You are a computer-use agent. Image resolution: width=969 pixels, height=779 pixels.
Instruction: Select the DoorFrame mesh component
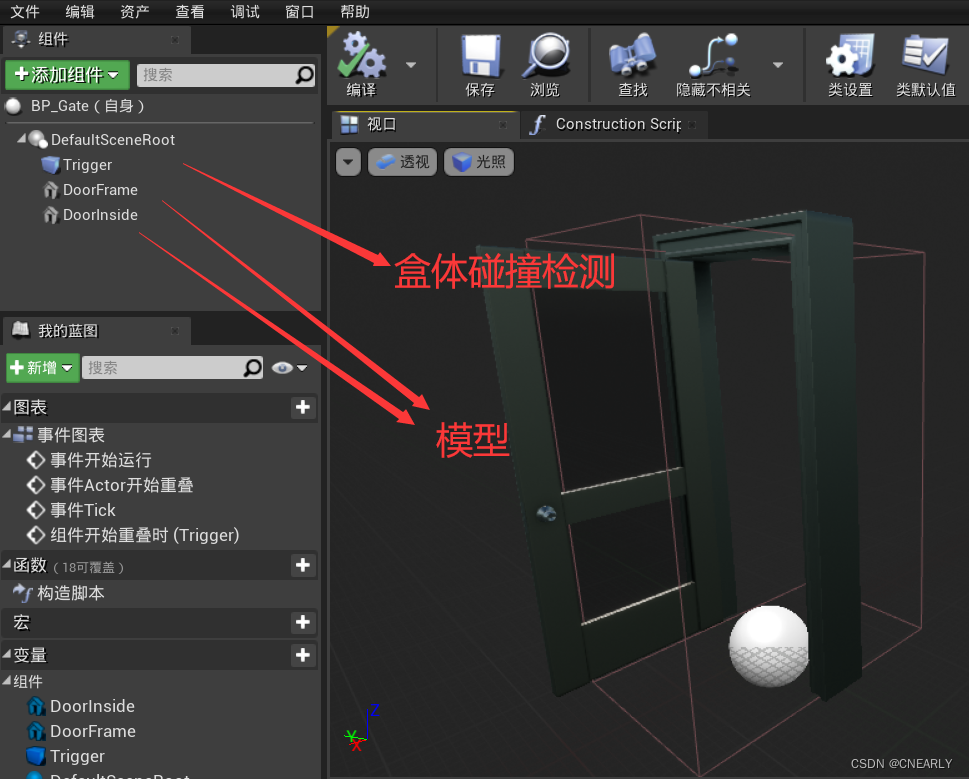pyautogui.click(x=100, y=190)
